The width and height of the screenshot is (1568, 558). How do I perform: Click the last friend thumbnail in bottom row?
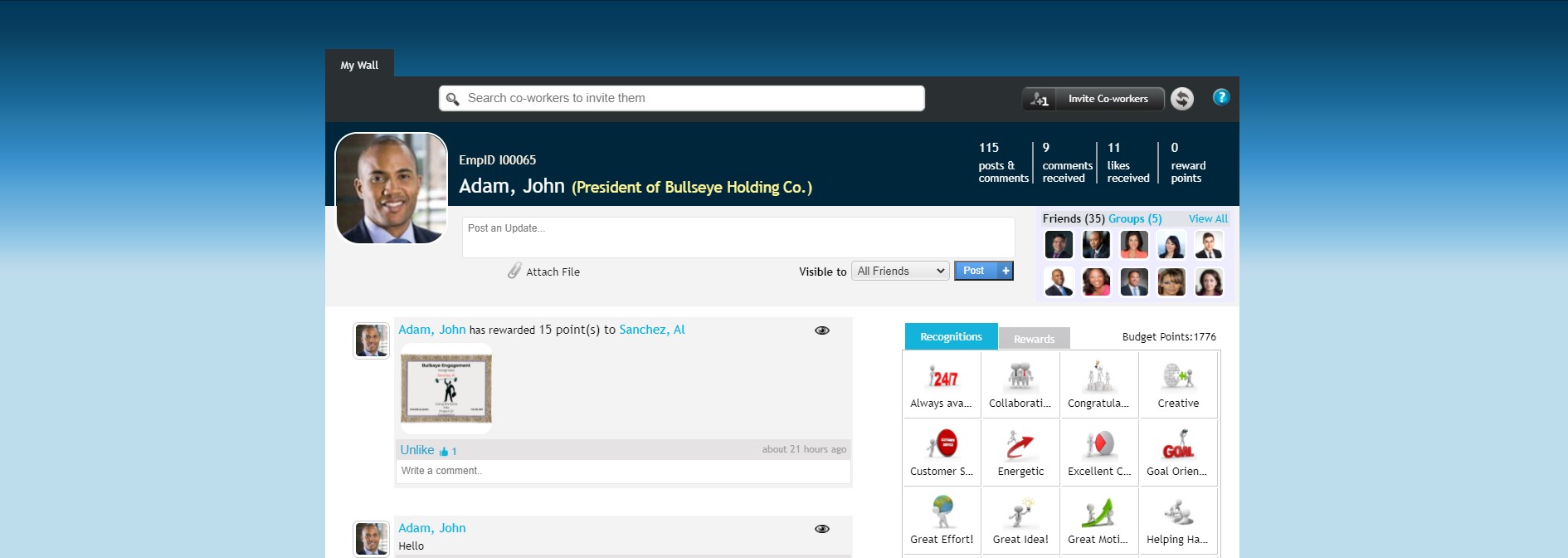click(x=1209, y=282)
